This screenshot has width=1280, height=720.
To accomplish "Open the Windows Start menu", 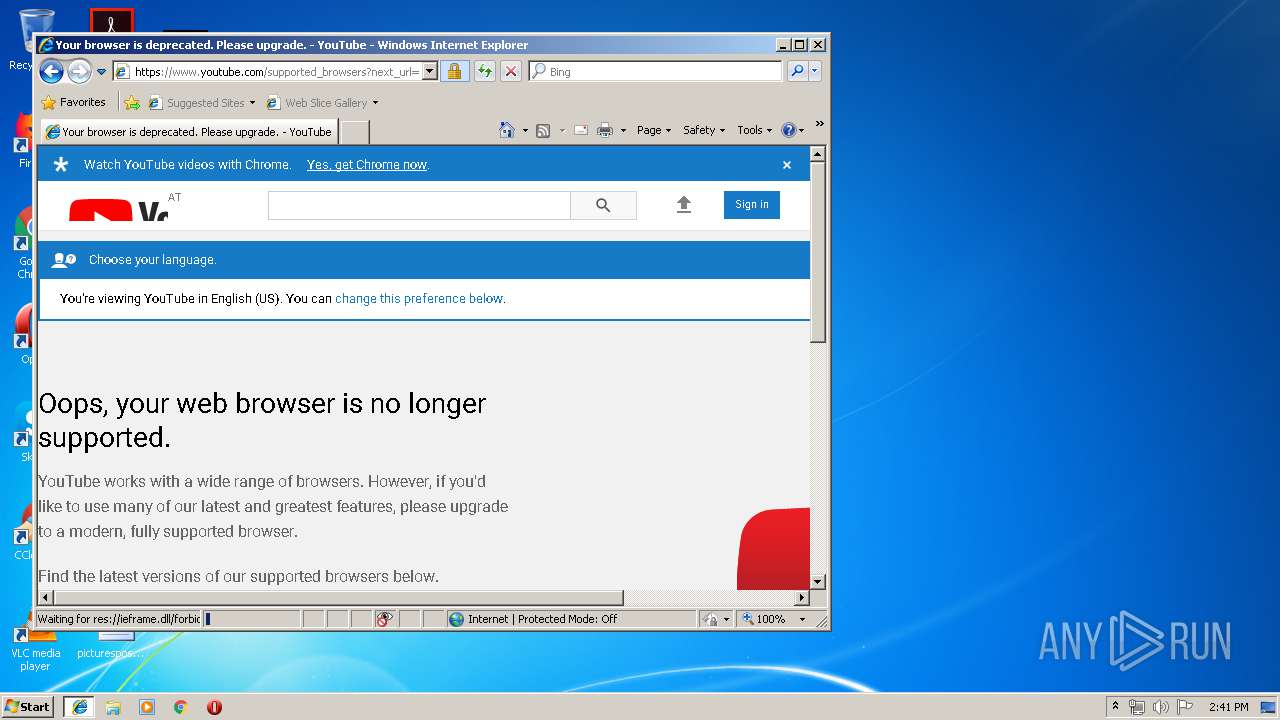I will click(27, 707).
